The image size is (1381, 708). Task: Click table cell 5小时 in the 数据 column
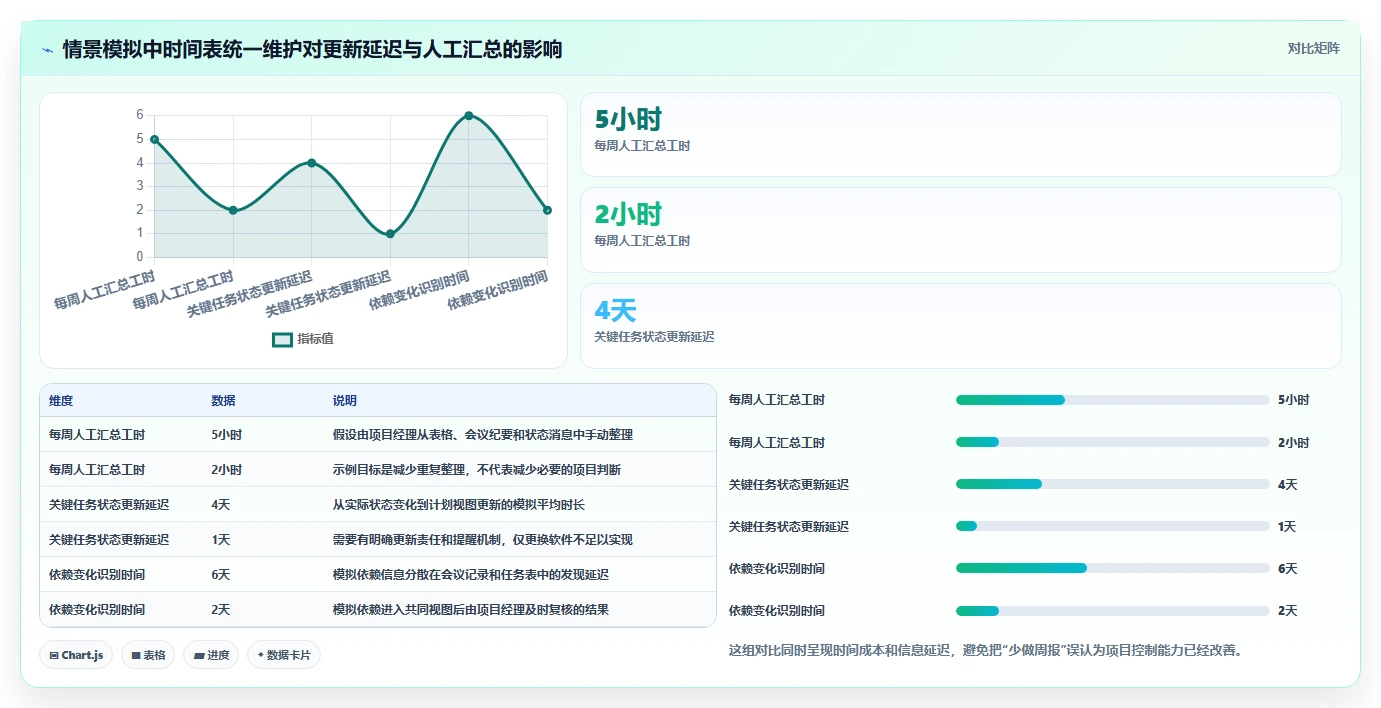click(226, 435)
